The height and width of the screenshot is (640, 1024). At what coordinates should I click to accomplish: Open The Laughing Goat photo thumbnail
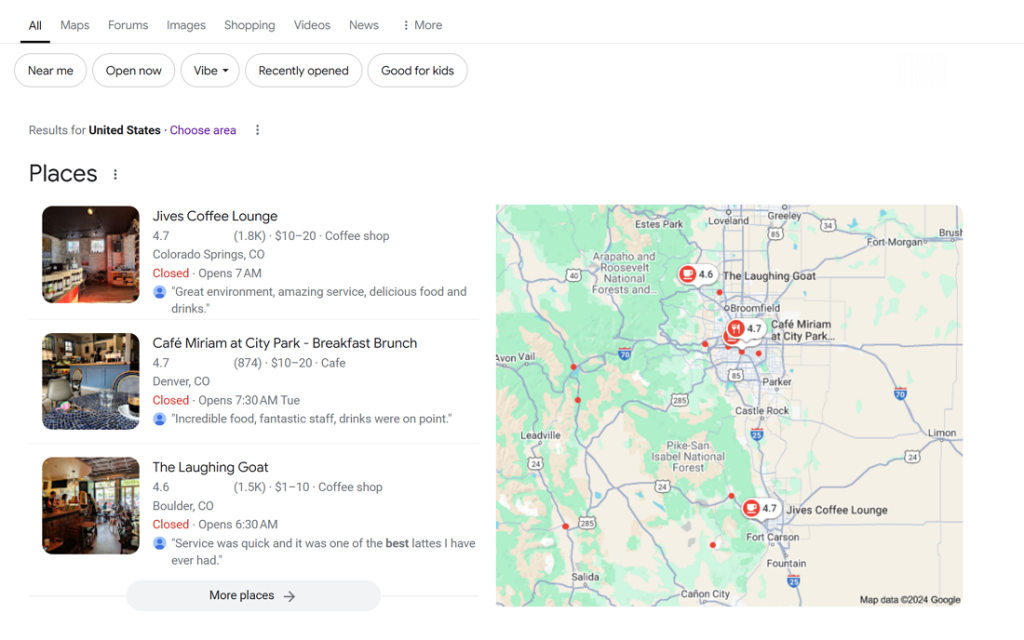tap(91, 505)
